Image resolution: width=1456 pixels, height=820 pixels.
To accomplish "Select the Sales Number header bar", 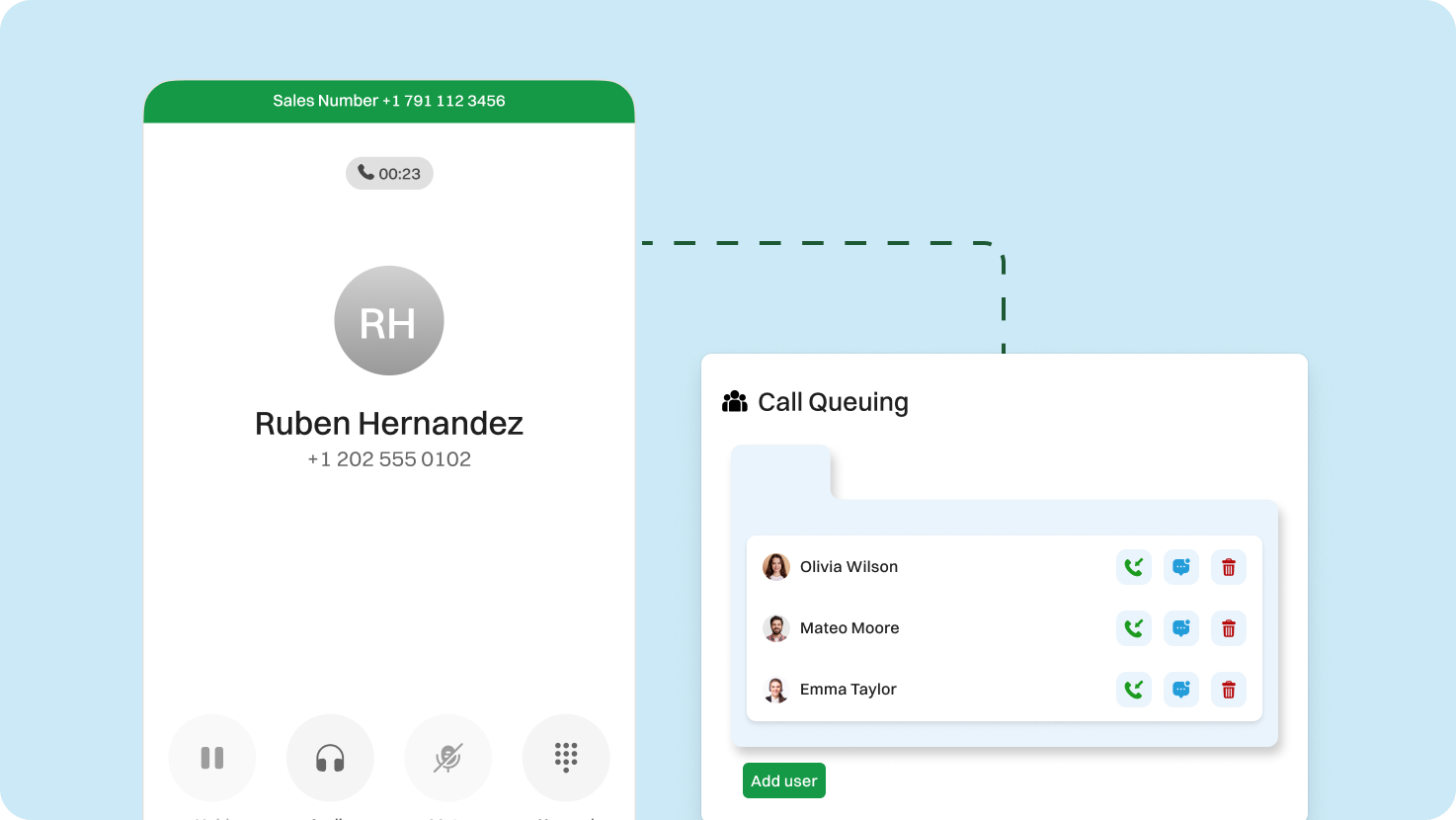I will (x=389, y=101).
